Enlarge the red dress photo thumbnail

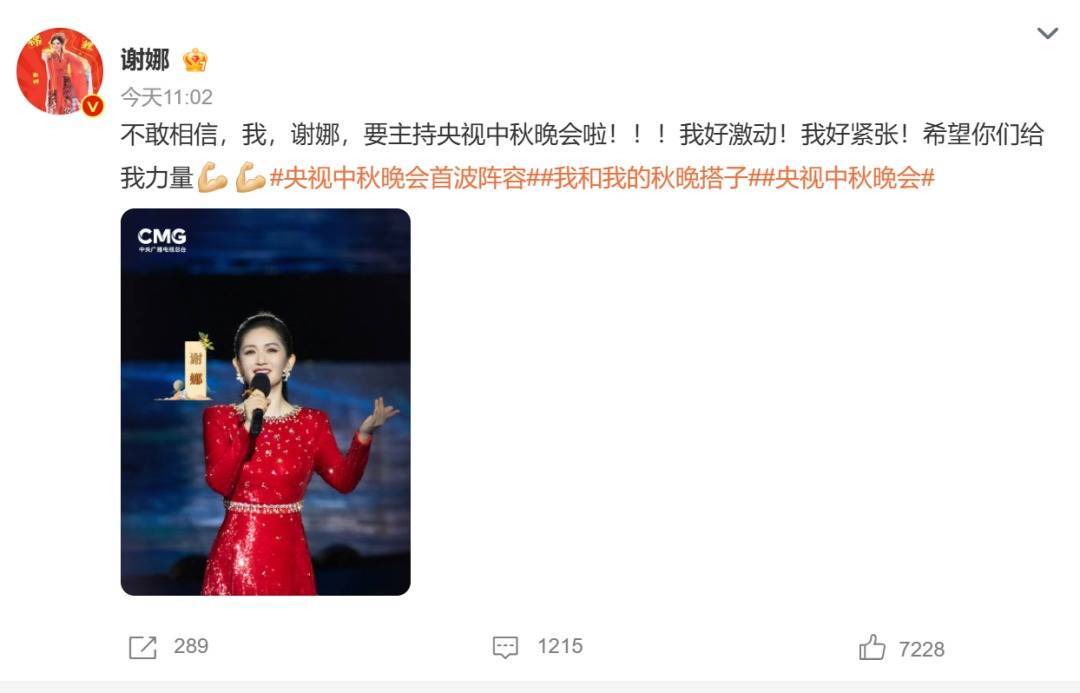click(x=265, y=402)
